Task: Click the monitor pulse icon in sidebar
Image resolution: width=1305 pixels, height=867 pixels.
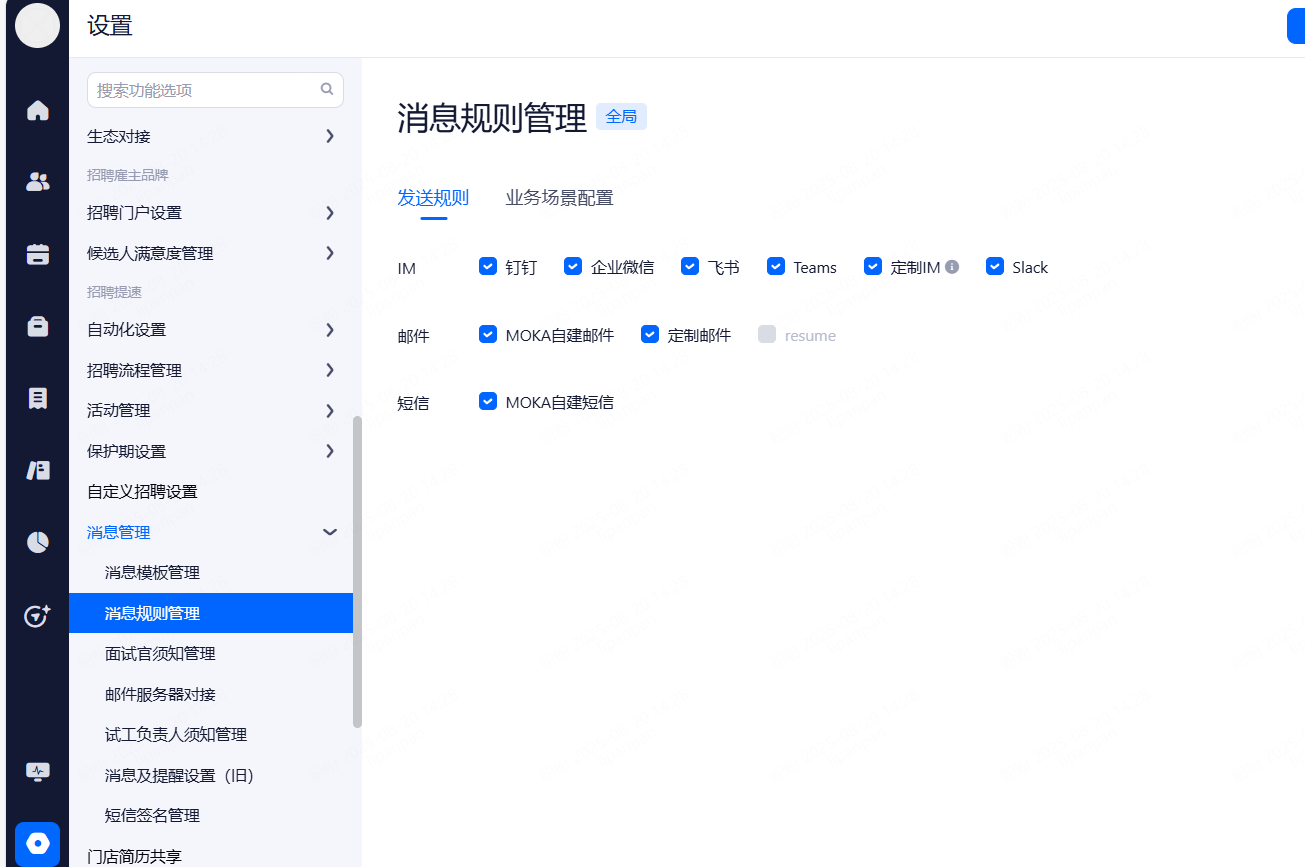Action: [x=37, y=772]
